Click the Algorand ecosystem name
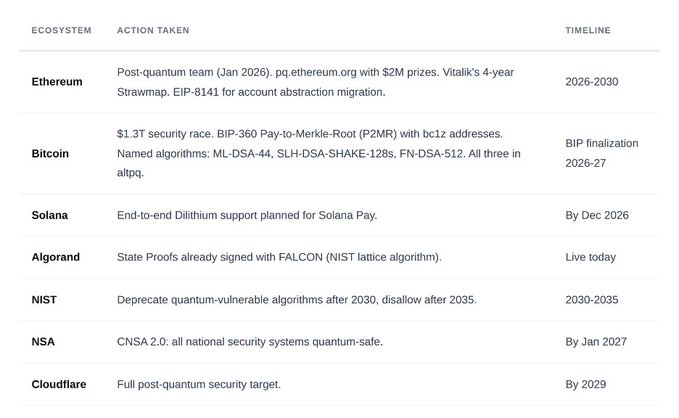Image resolution: width=679 pixels, height=418 pixels. [x=55, y=257]
